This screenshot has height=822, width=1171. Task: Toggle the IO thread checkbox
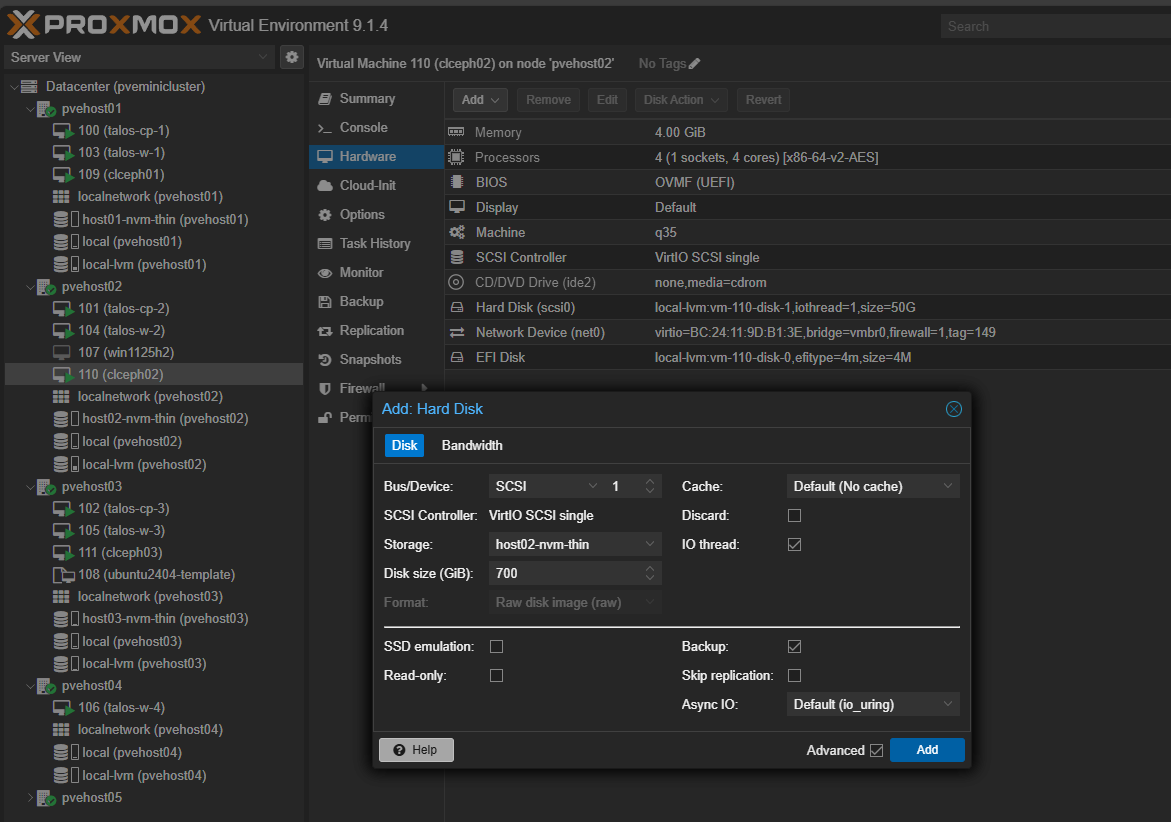(794, 545)
